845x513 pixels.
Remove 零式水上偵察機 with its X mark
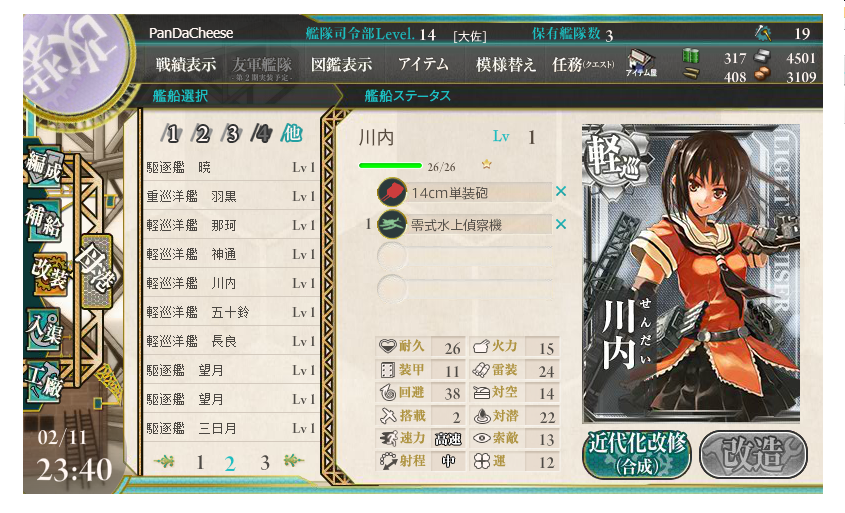tap(560, 224)
